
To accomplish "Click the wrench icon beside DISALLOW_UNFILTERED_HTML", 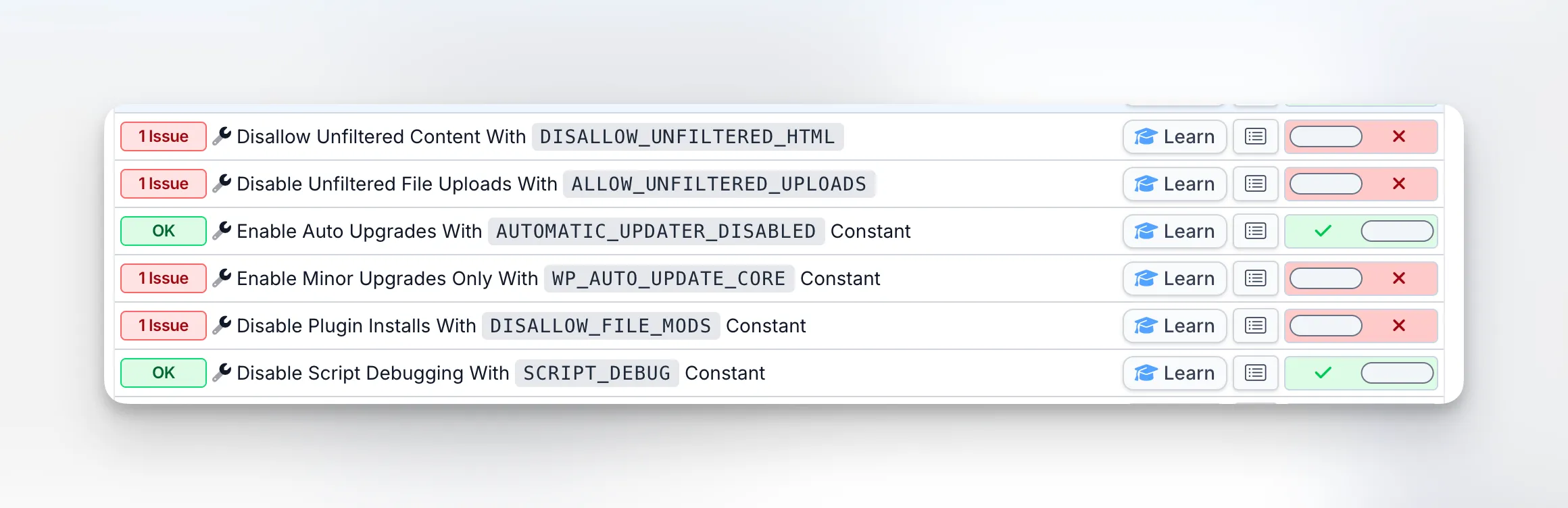I will [223, 136].
